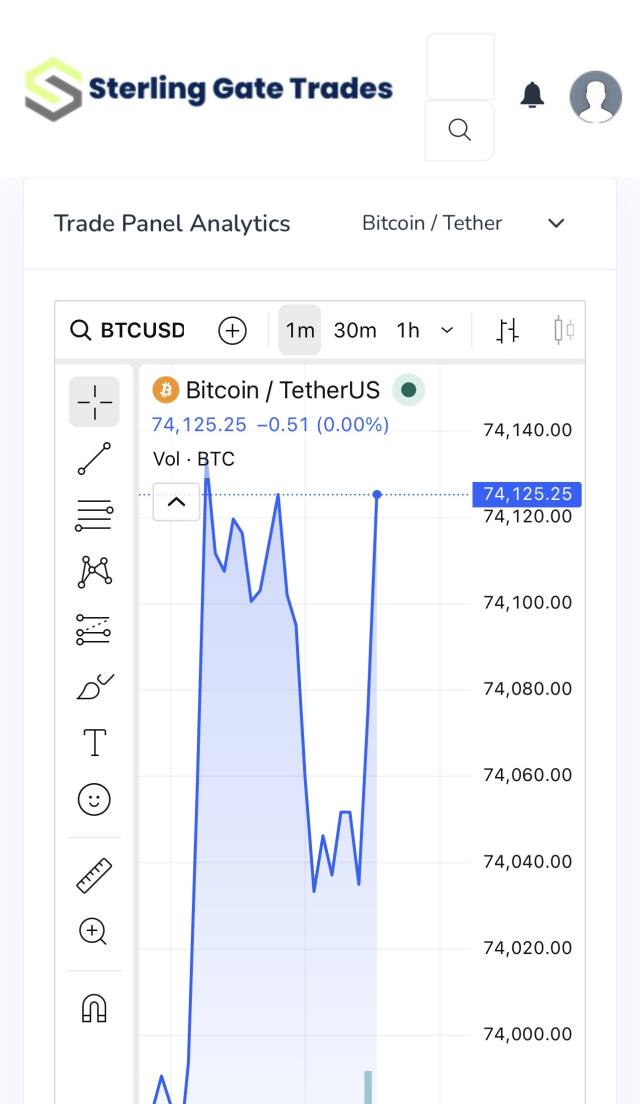Select the XABCD pattern tool
640x1104 pixels.
(94, 572)
